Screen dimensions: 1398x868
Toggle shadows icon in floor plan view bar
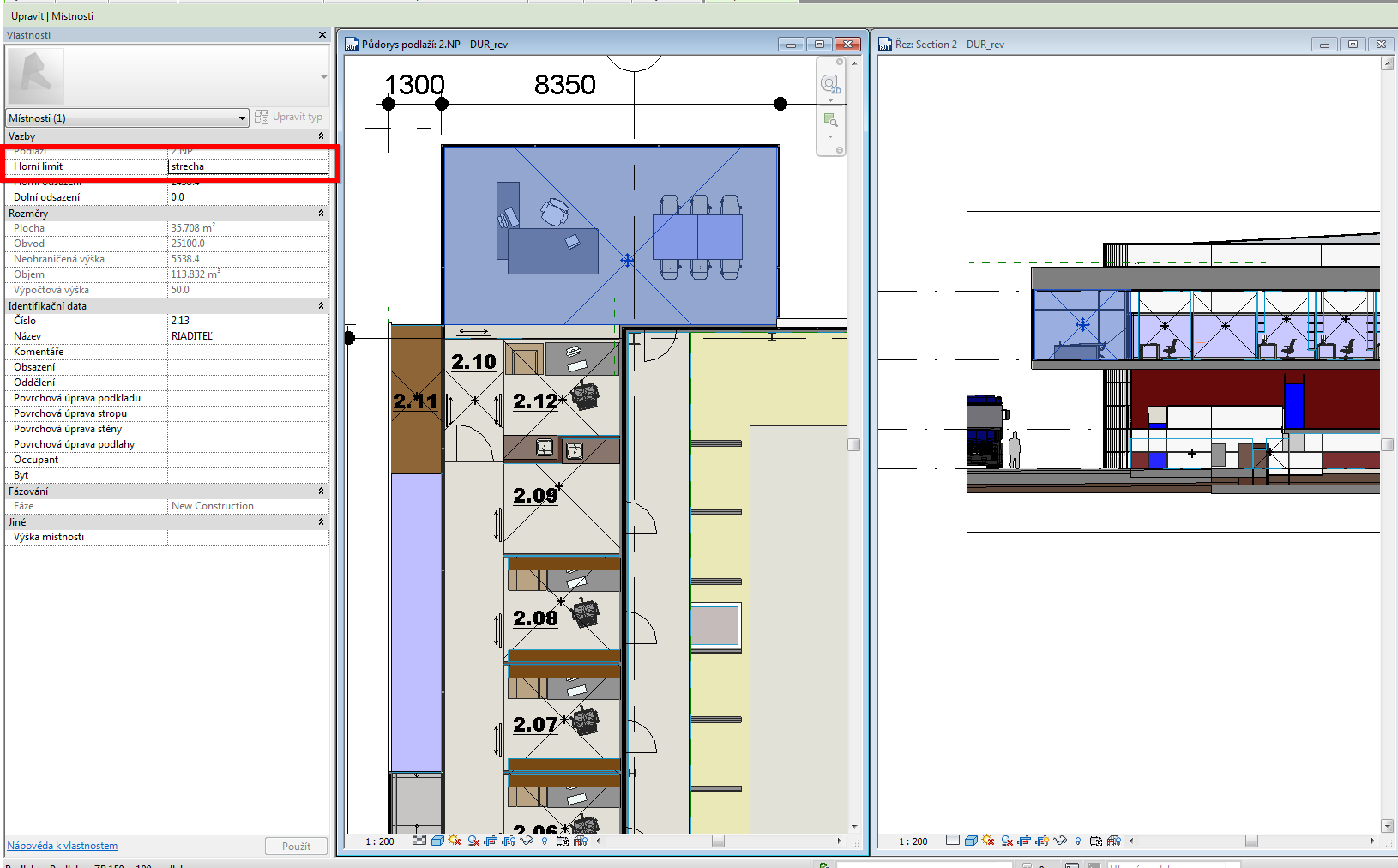pyautogui.click(x=473, y=841)
